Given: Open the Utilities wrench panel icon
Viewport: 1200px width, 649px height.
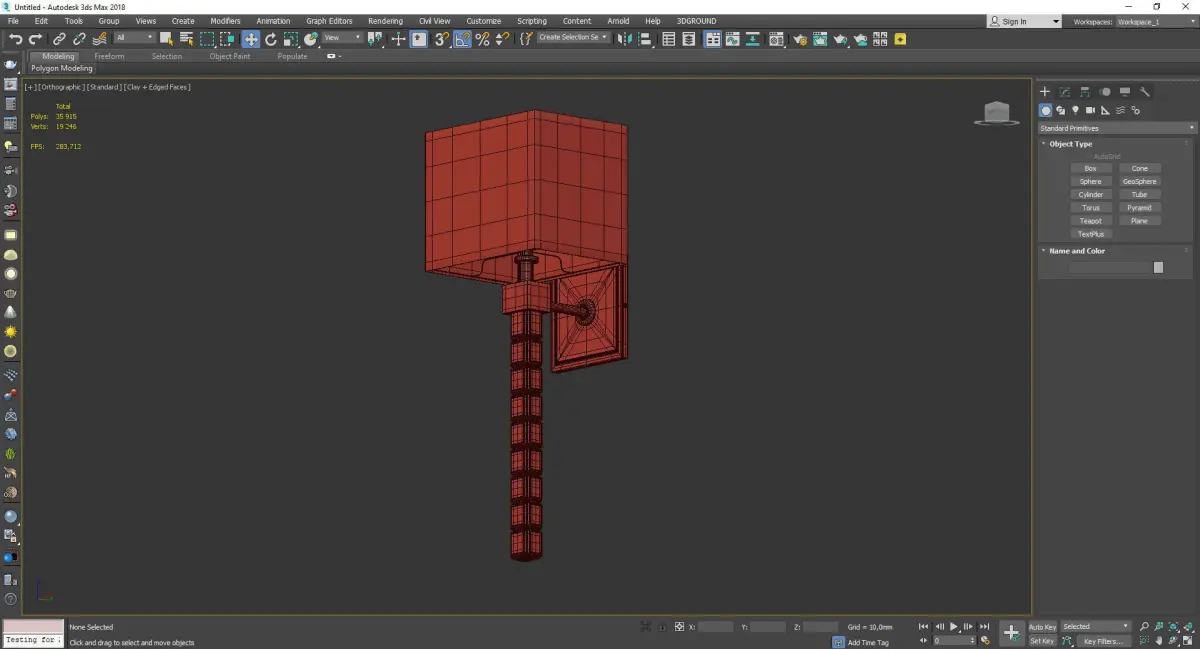Looking at the screenshot, I should [x=1145, y=91].
